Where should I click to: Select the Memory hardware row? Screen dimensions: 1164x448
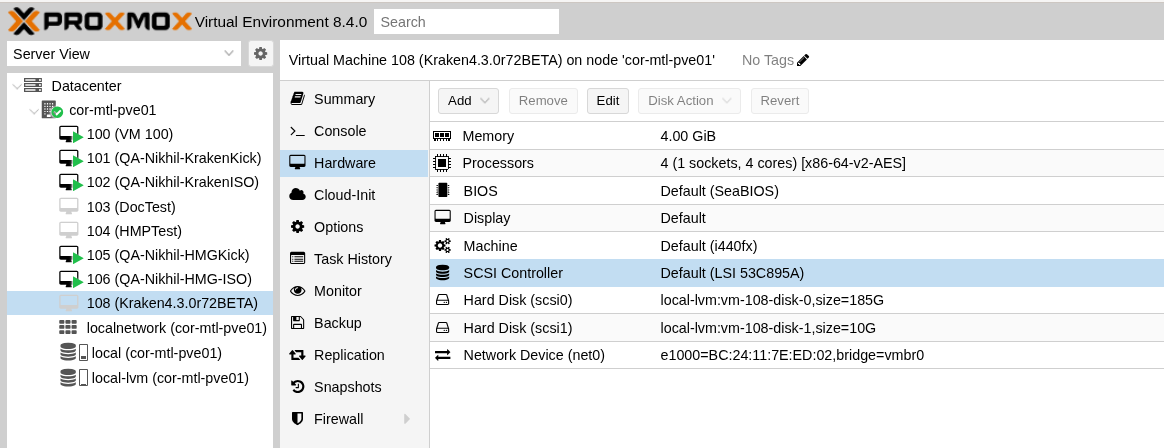[797, 136]
